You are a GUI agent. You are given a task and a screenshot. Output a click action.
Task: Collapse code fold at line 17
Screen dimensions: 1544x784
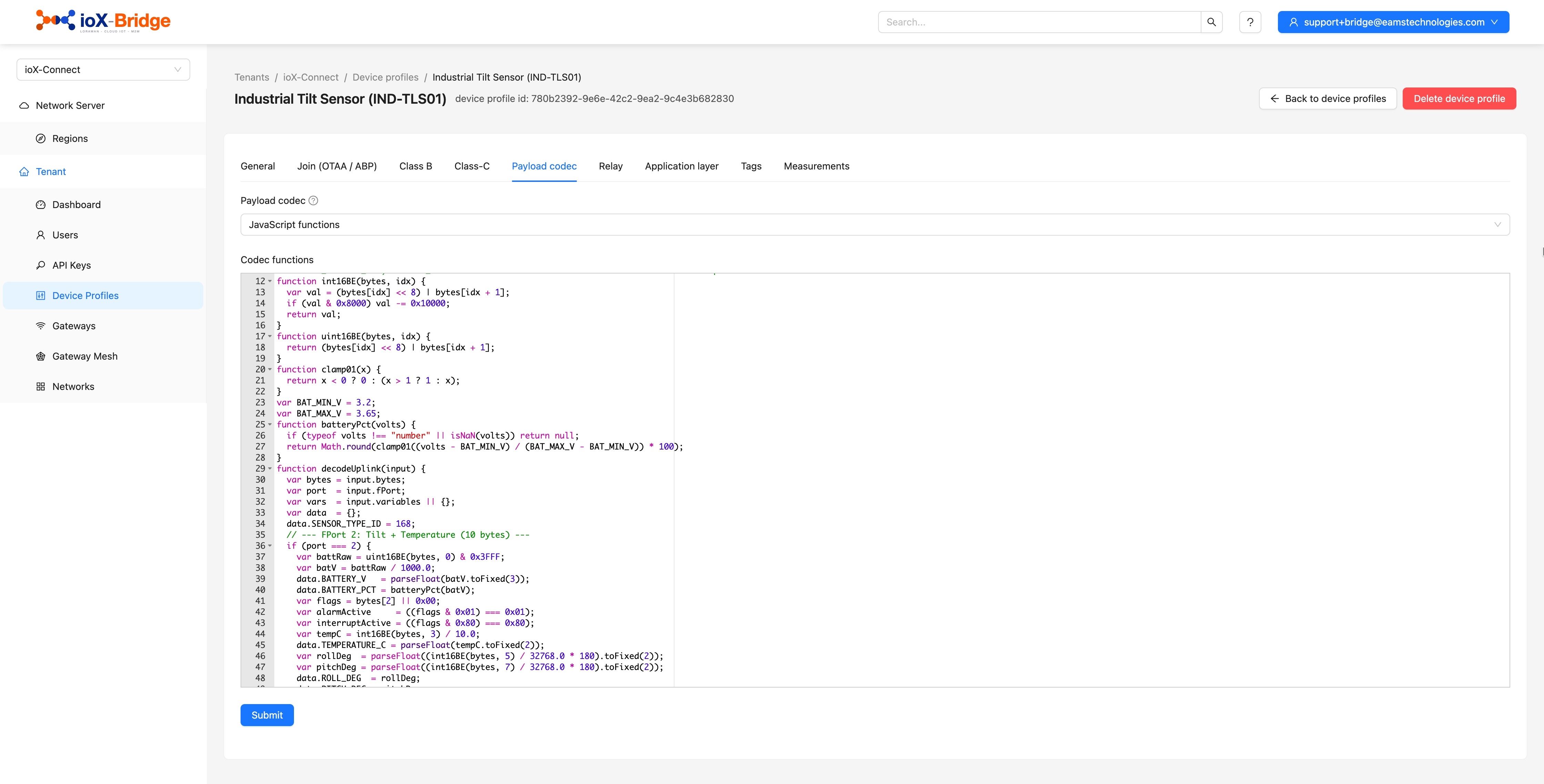click(x=270, y=337)
